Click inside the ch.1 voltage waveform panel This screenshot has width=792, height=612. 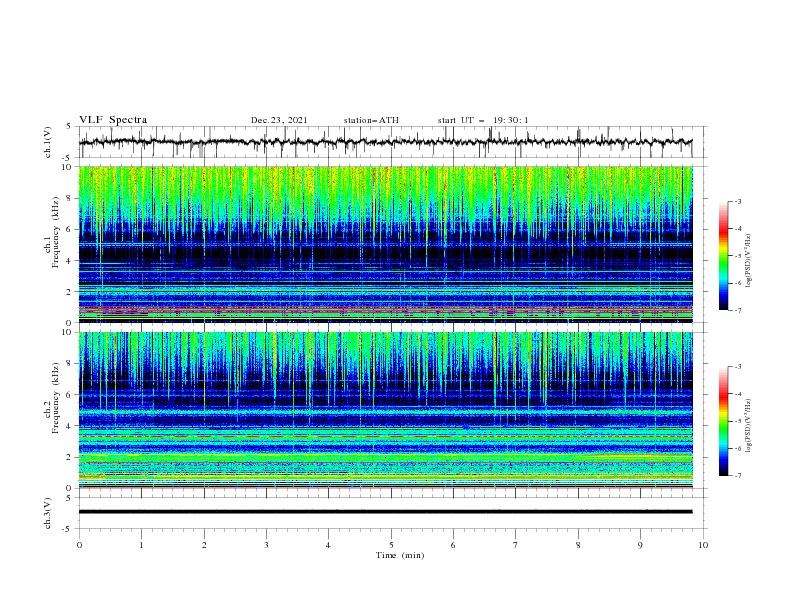coord(393,142)
